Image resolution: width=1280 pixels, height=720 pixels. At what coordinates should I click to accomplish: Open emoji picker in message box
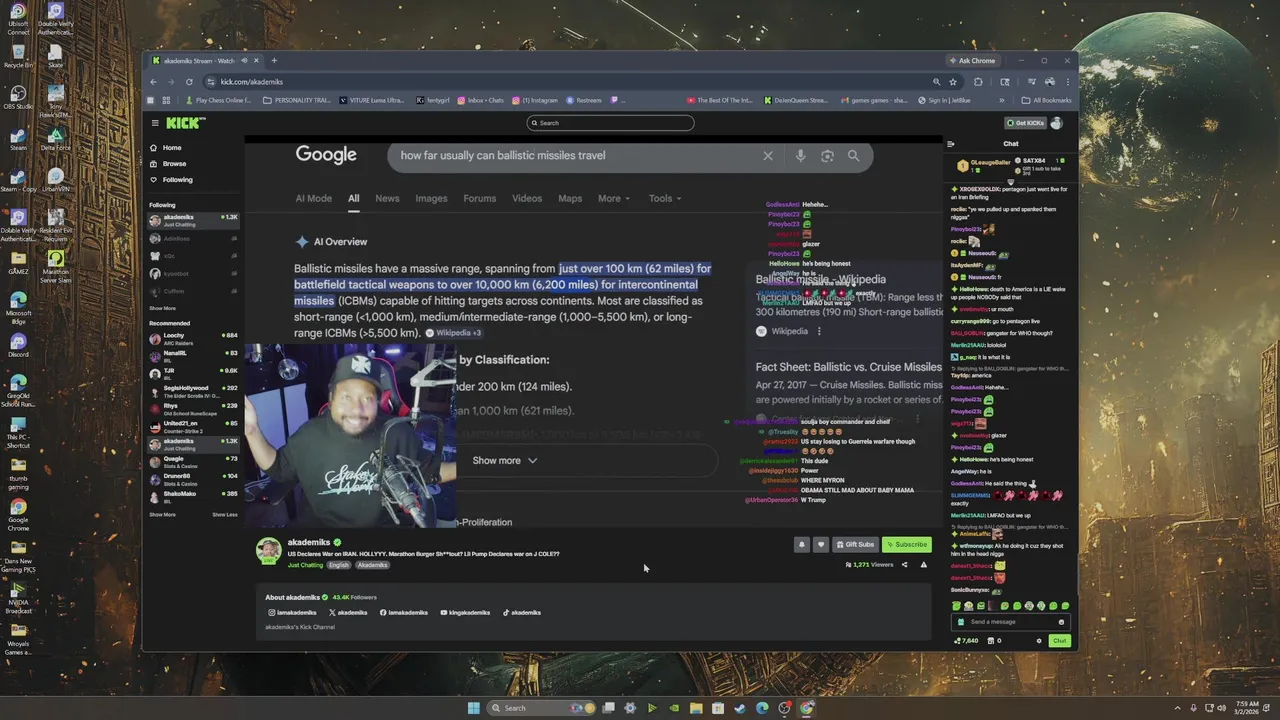(1061, 622)
